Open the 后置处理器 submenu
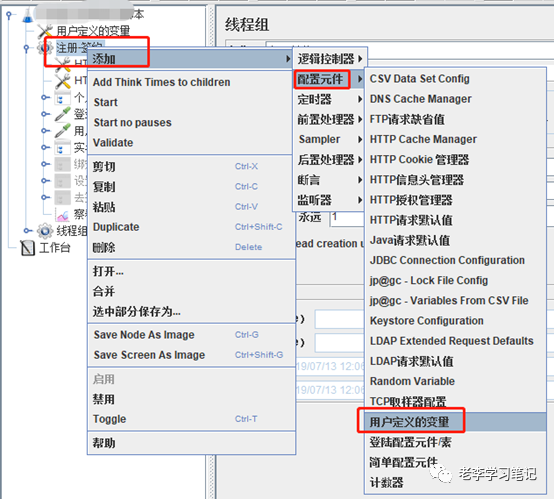The width and height of the screenshot is (554, 499). click(329, 160)
